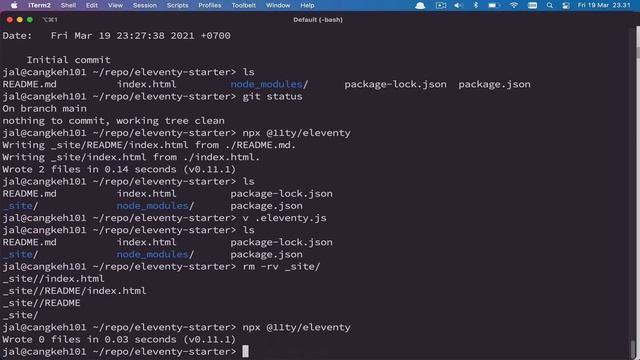640x360 pixels.
Task: Open Spotlight search icon
Action: [x=550, y=5]
